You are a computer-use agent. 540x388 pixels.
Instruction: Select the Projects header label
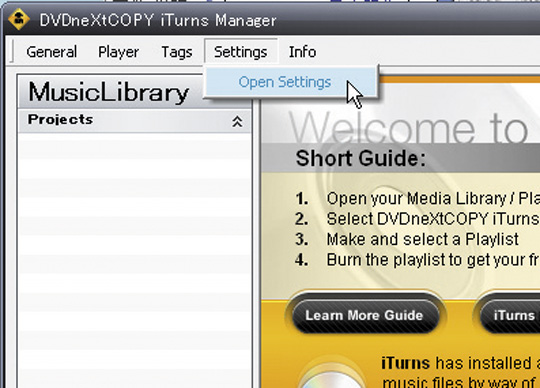click(x=60, y=119)
